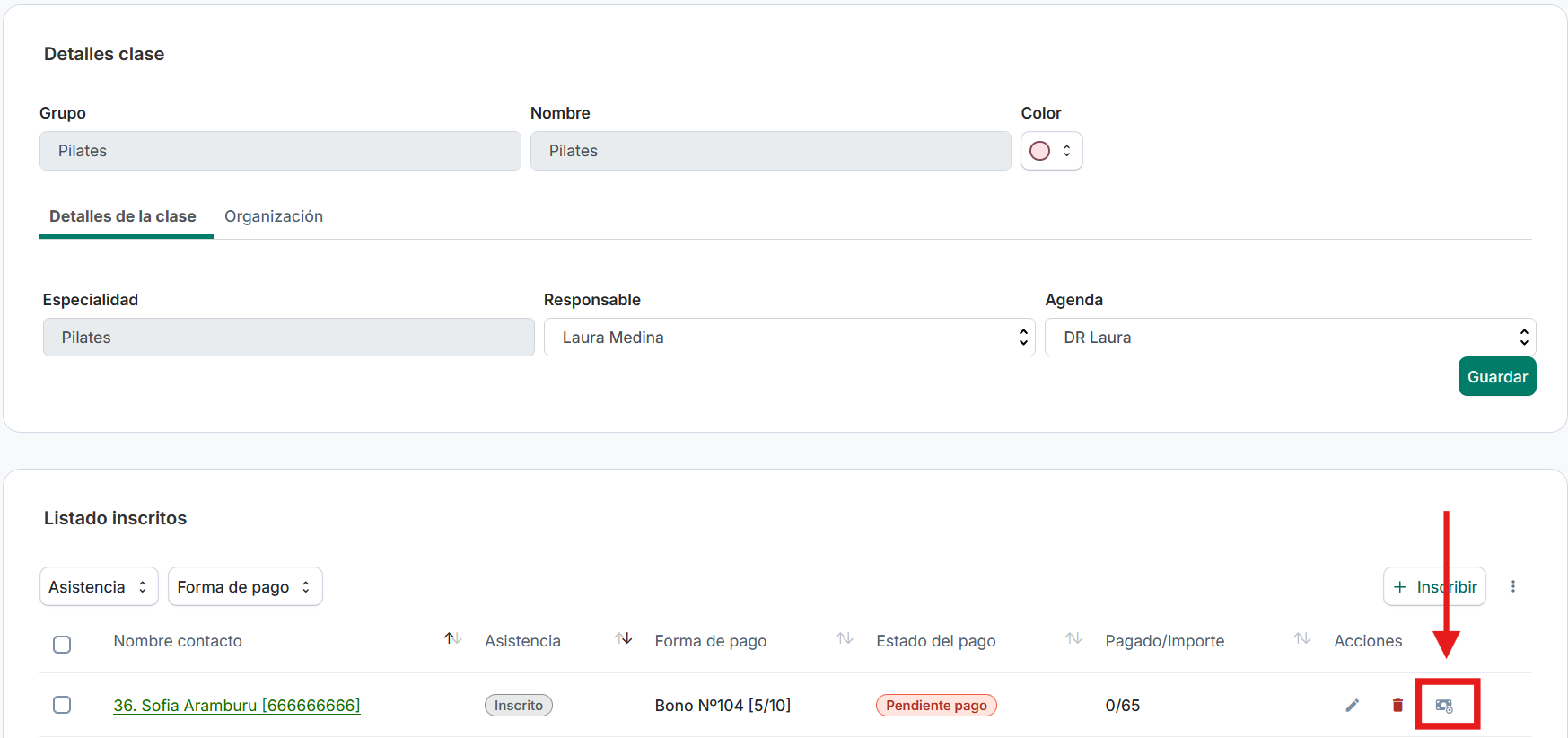This screenshot has height=738, width=1568.
Task: Click the payment icon in the Acciones column
Action: tap(1444, 706)
